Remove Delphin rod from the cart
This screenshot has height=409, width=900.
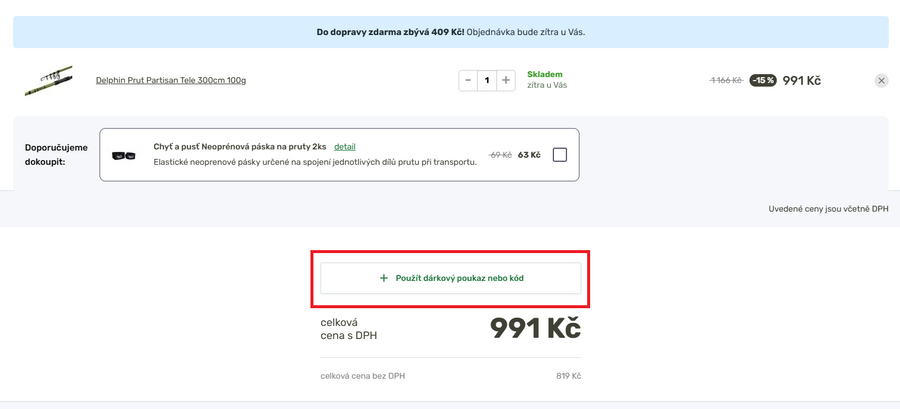tap(881, 80)
